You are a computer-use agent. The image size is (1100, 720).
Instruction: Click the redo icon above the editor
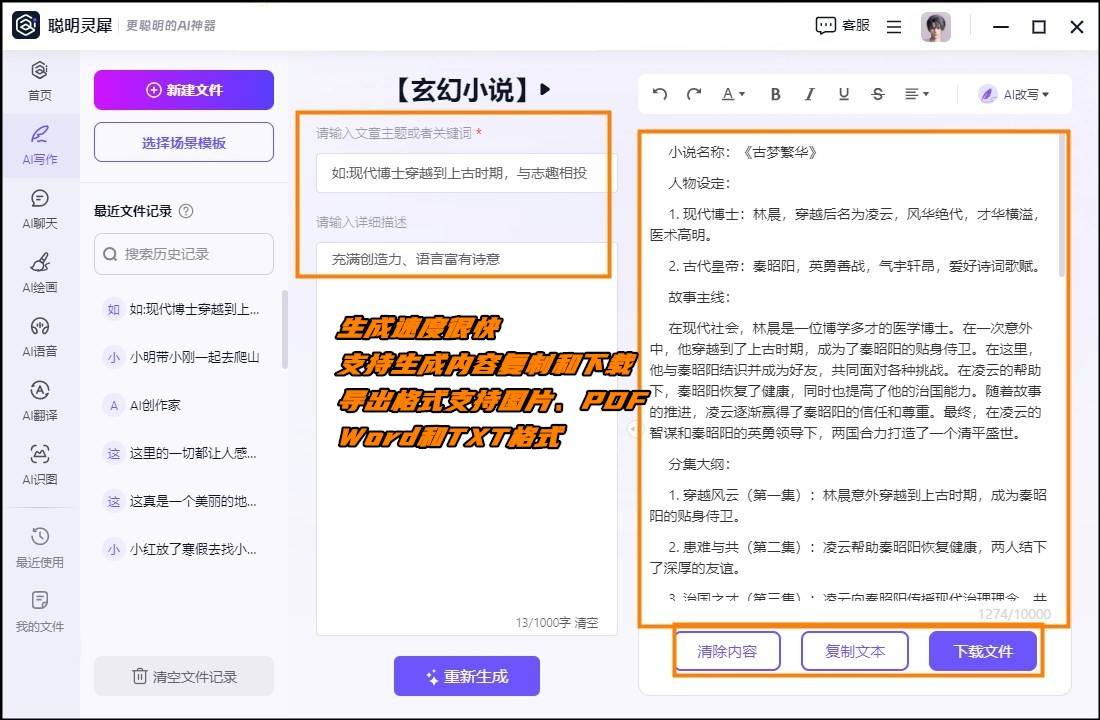pos(694,94)
